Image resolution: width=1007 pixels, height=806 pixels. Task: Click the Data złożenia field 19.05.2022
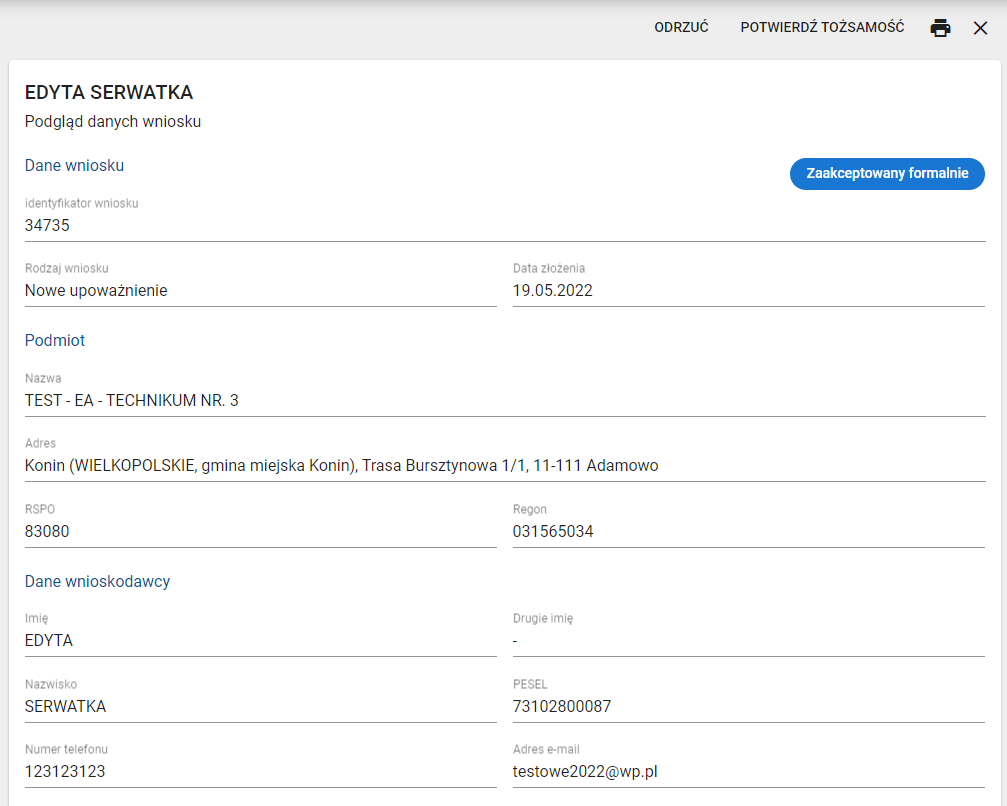pyautogui.click(x=748, y=291)
